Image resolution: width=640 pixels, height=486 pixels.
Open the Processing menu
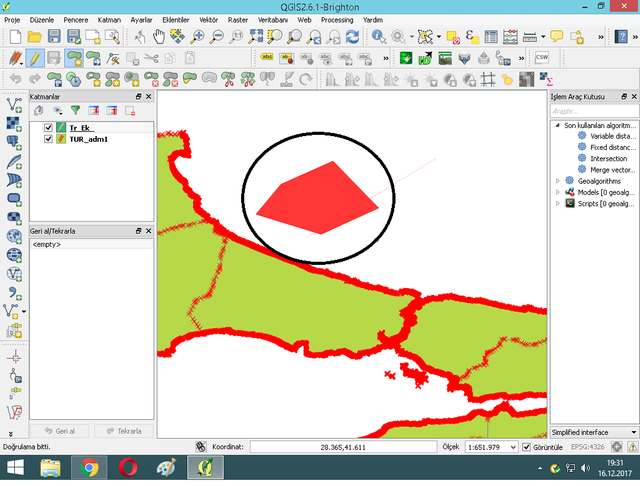[337, 20]
